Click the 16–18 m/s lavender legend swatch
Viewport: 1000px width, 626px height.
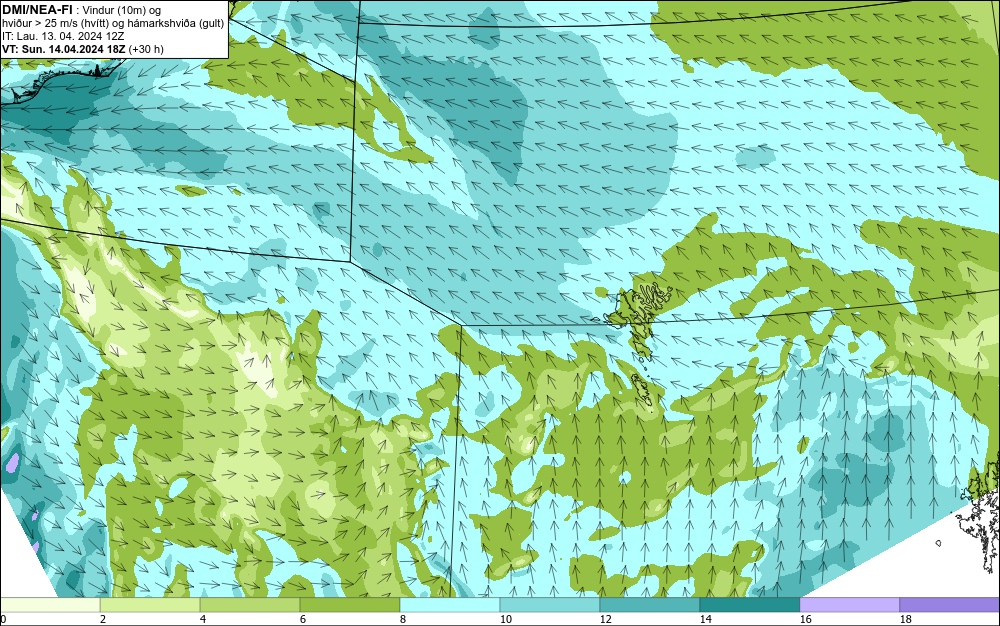849,605
